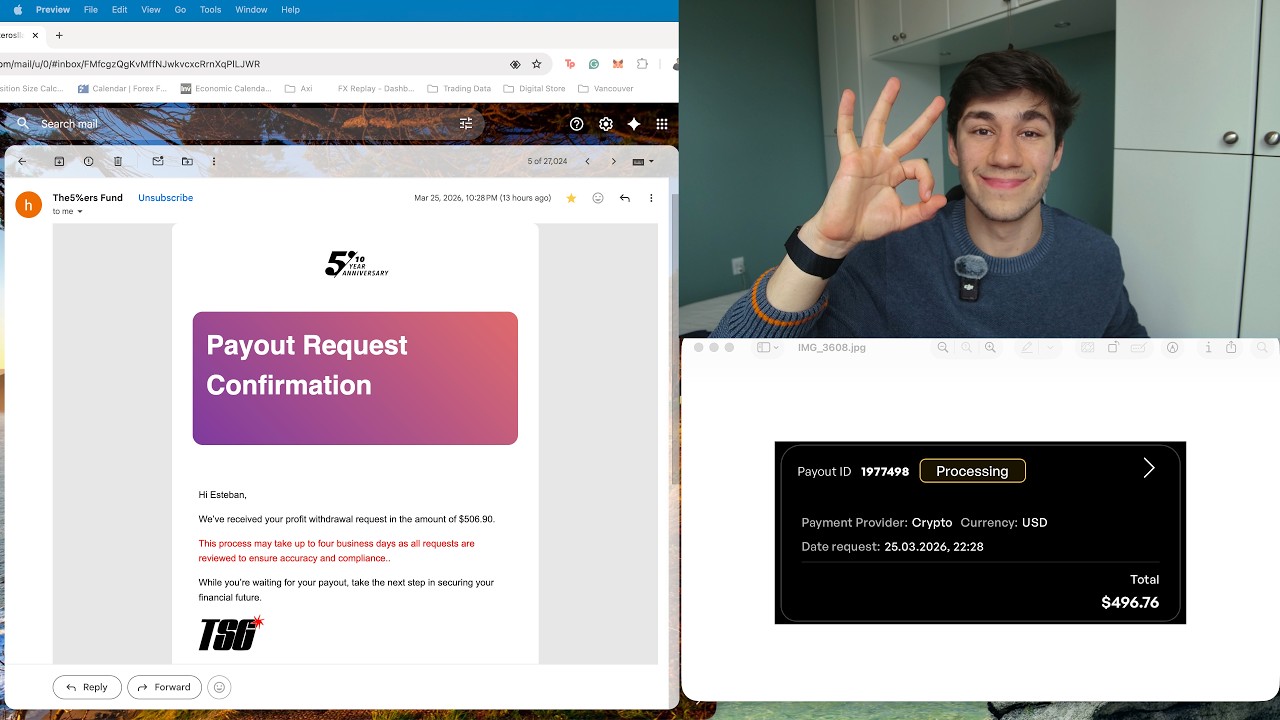This screenshot has width=1280, height=720.
Task: Open Gmail Support help icon
Action: [577, 124]
